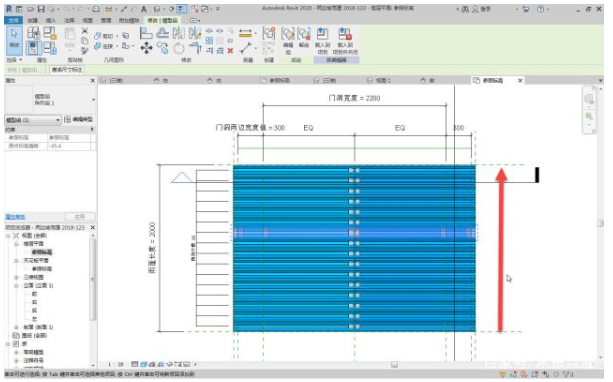Choose the Offset tool
The image size is (613, 382).
(x=162, y=34)
